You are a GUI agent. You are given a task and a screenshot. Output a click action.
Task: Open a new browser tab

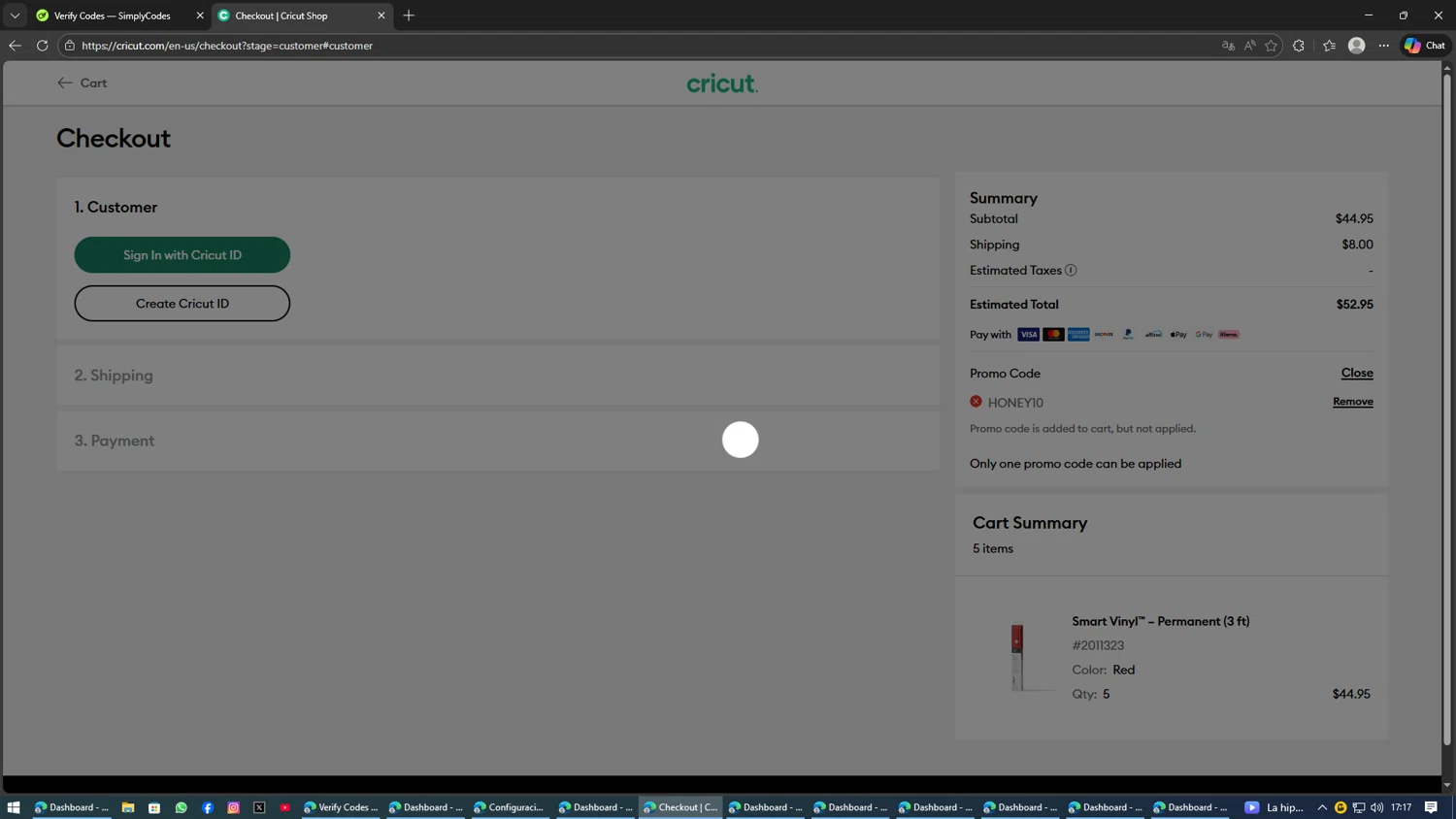(x=409, y=16)
